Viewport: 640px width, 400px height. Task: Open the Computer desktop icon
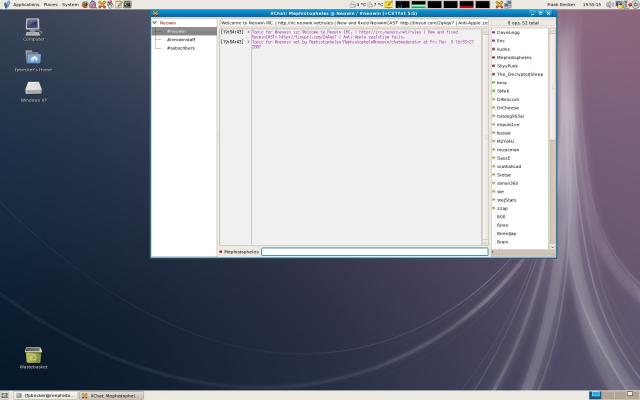tap(33, 27)
